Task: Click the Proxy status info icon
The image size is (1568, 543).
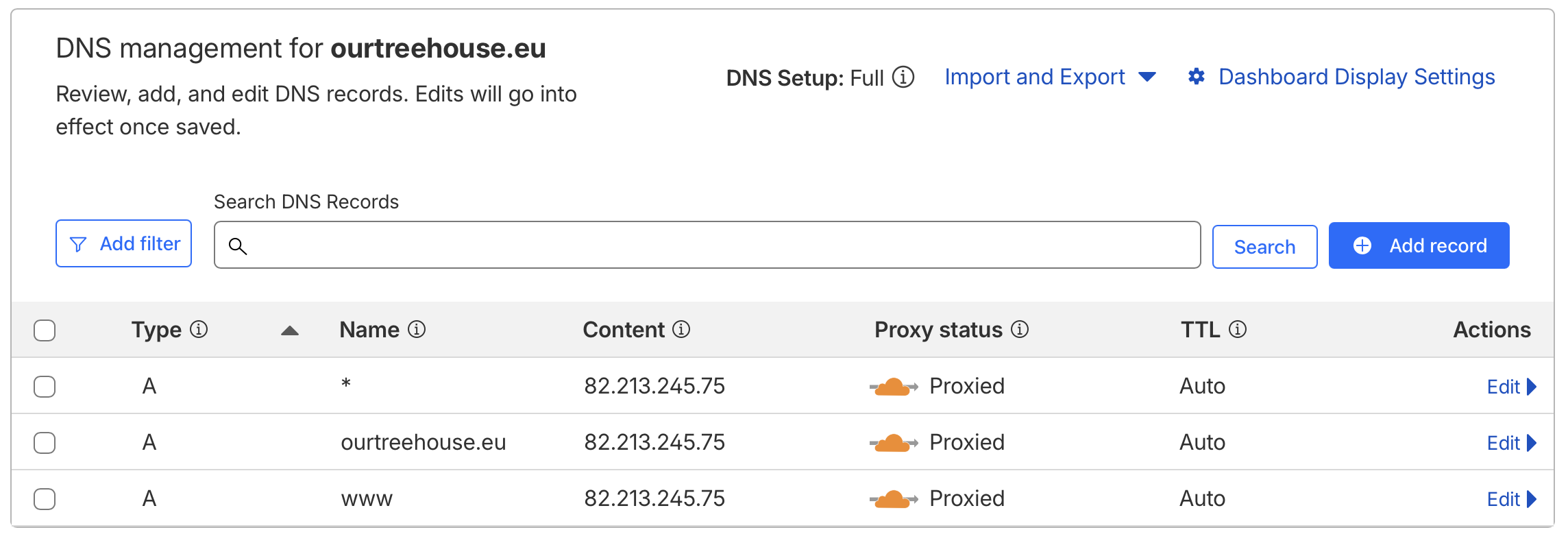Action: [x=1020, y=330]
